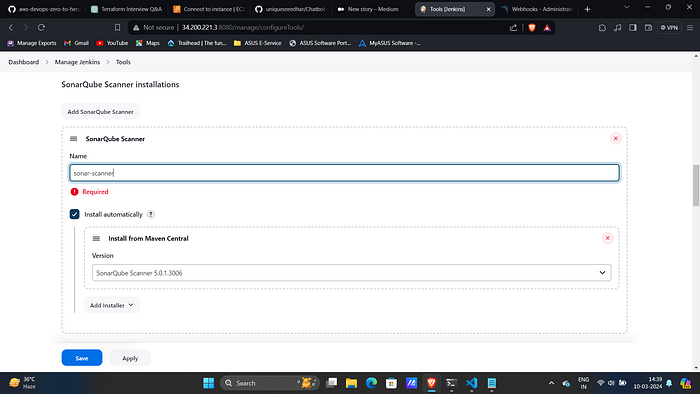Open media playlist music icon
This screenshot has width=700, height=394.
617,28
